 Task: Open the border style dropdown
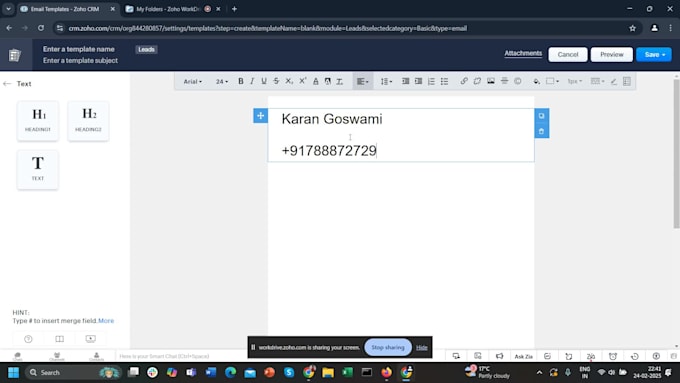pos(552,81)
